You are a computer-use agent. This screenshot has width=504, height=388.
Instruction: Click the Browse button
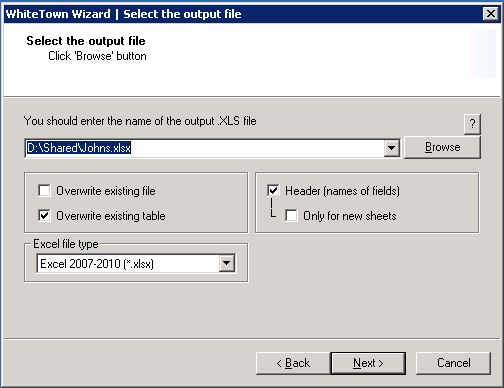point(442,147)
